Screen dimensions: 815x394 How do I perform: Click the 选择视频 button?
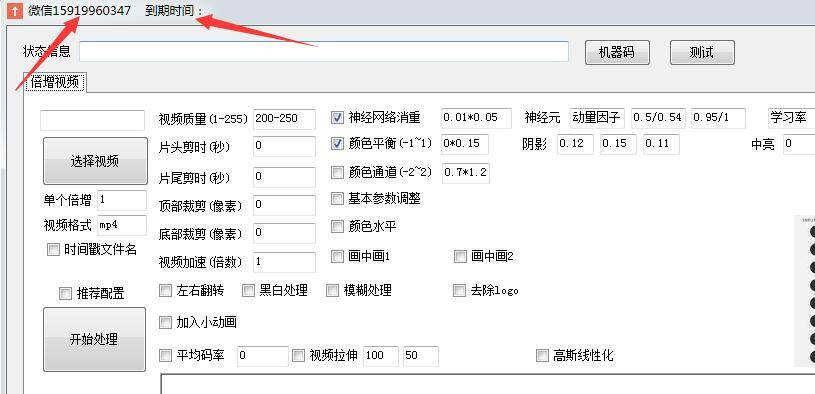pyautogui.click(x=95, y=161)
